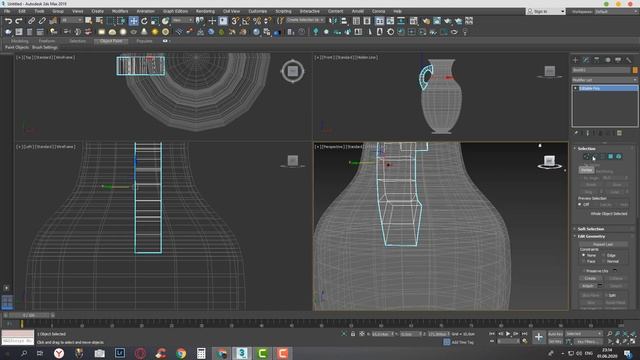Switch to the Freeform ribbon tab
Viewport: 640px width, 360px height.
(x=47, y=41)
